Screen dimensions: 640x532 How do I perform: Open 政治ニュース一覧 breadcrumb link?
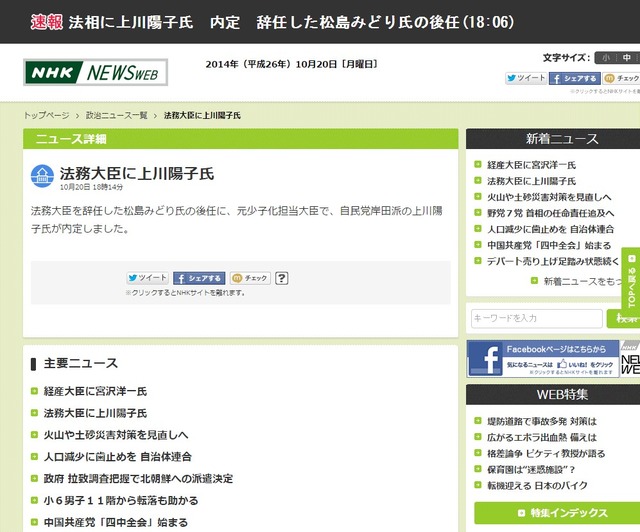pos(116,116)
